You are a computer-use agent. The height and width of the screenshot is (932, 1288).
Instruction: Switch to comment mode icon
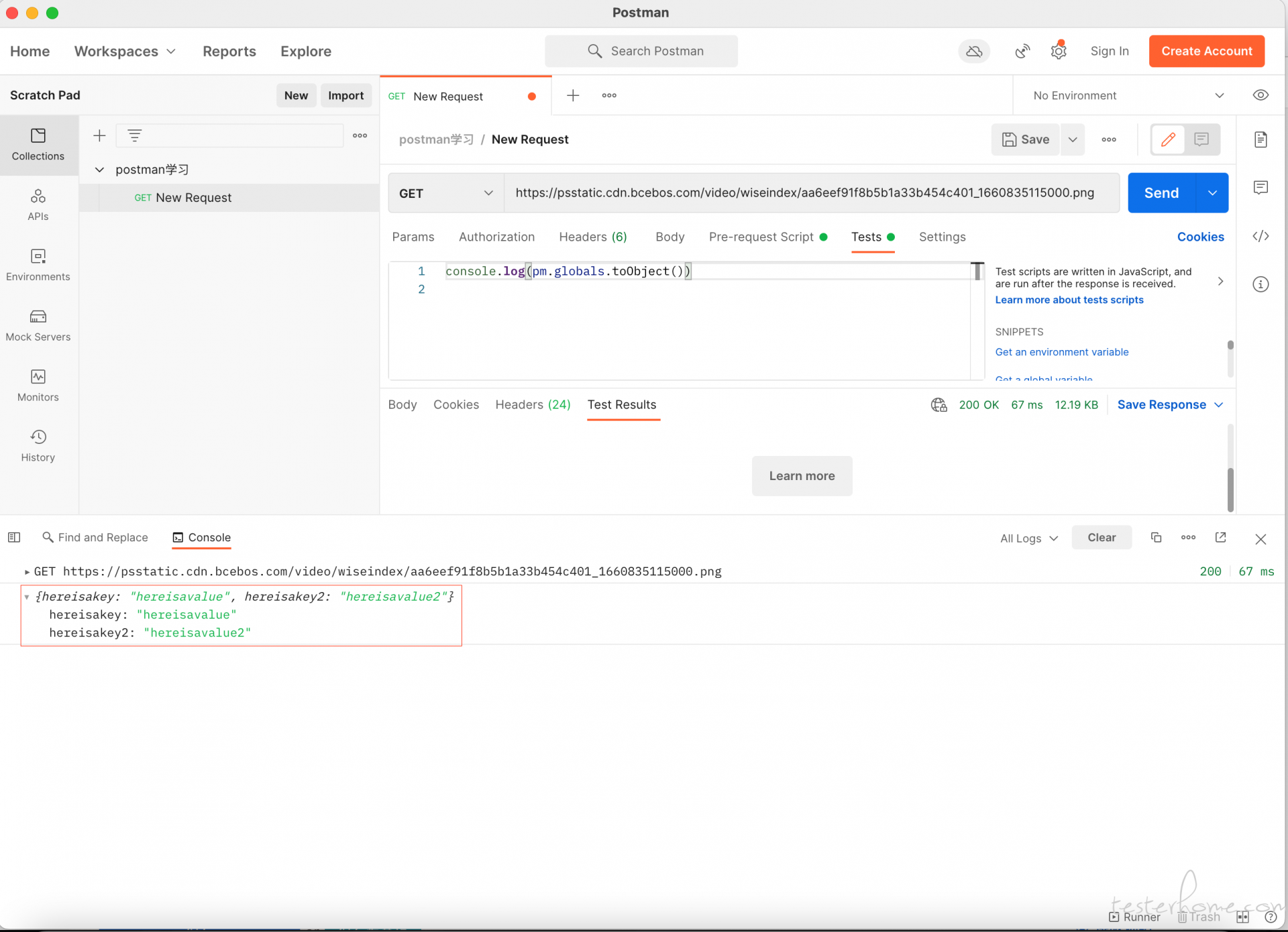pos(1201,139)
